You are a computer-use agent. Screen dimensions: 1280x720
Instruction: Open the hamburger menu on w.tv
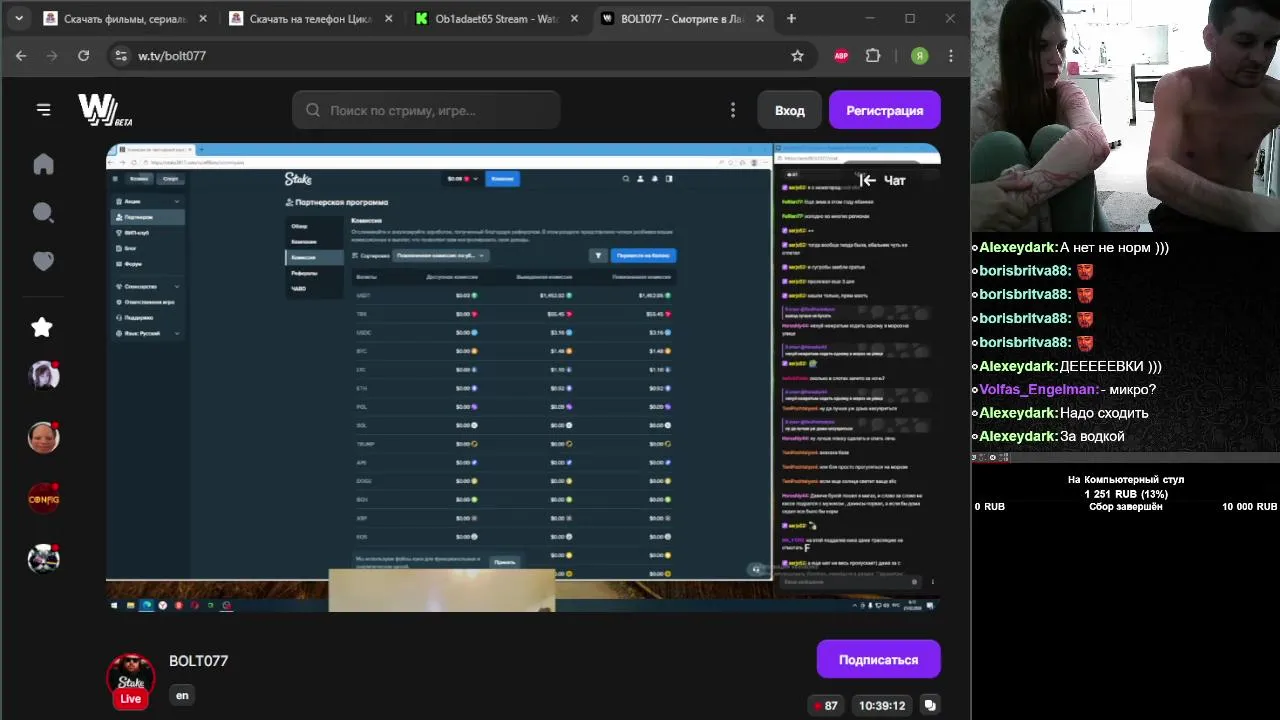pos(43,110)
